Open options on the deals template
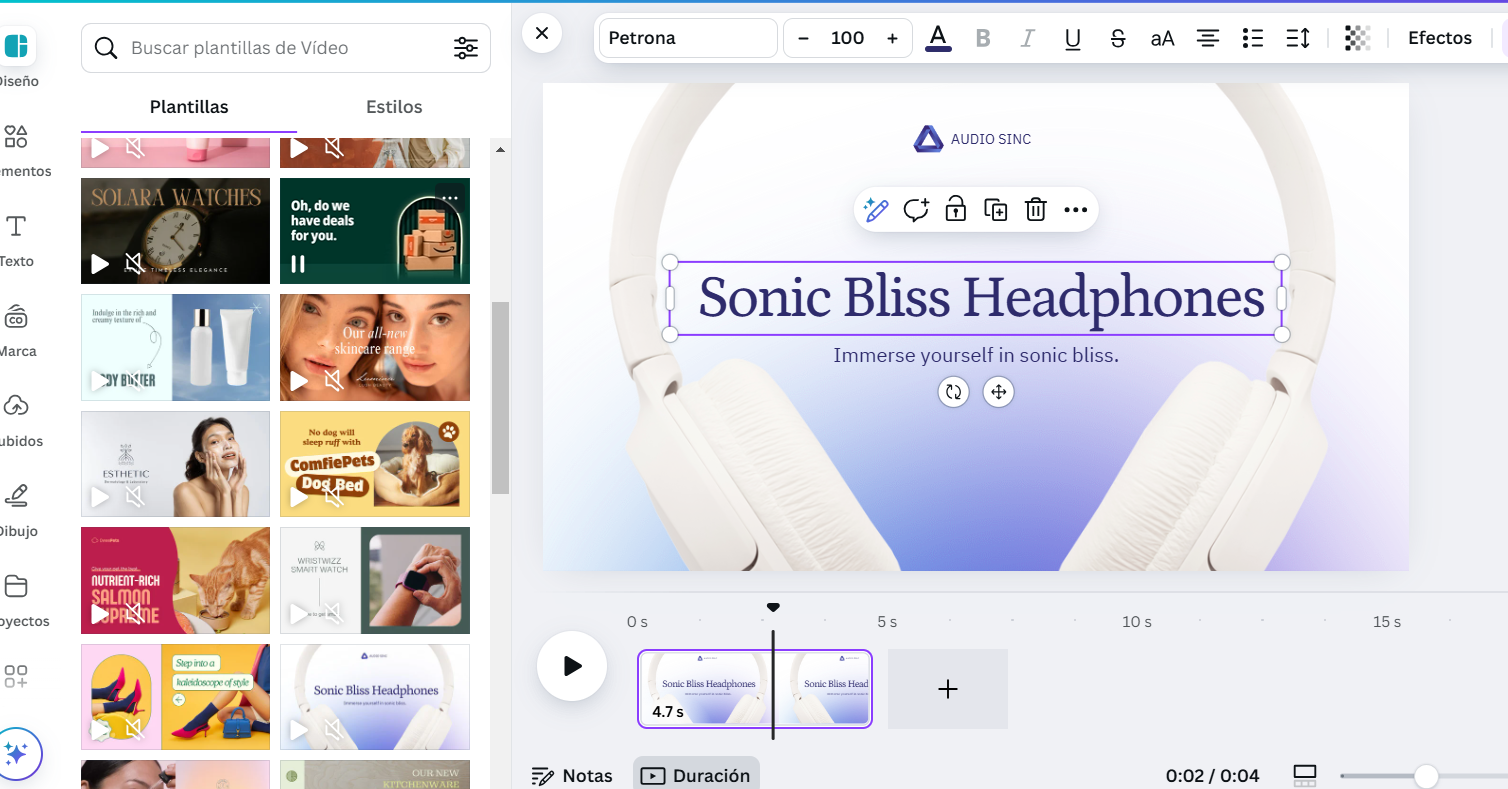 point(451,197)
